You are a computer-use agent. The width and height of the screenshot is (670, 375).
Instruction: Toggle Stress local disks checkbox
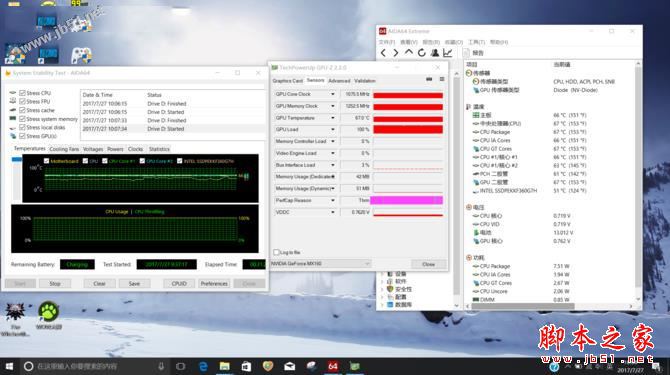[x=23, y=127]
